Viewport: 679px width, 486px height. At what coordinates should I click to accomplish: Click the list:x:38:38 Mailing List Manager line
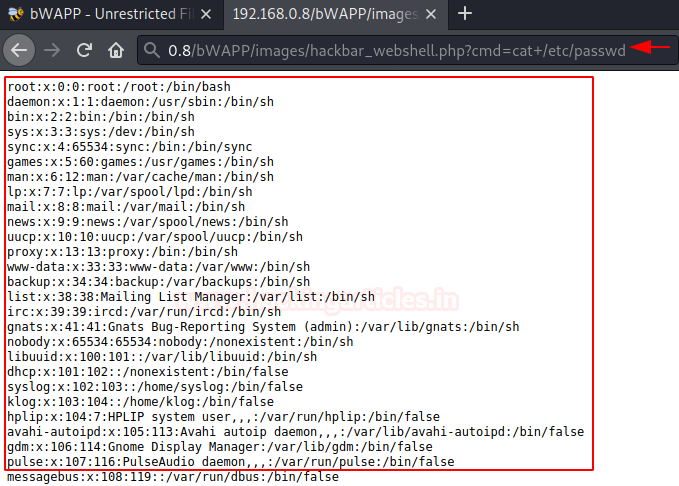click(191, 297)
